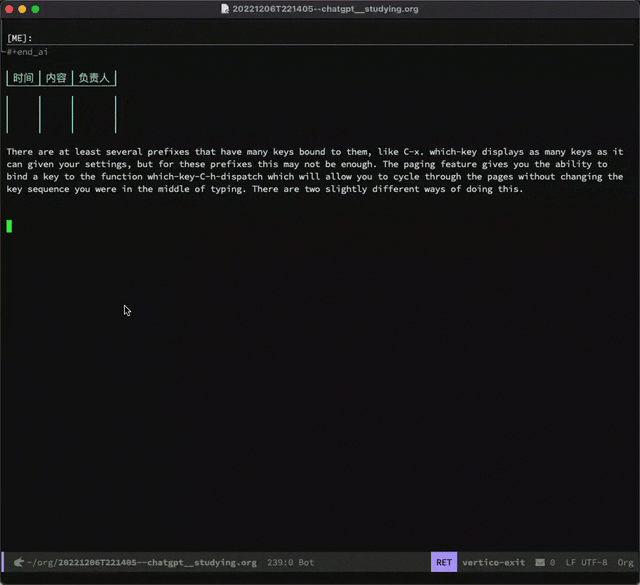Click the window title 20221206T221405--chatgpt__studying.org
Viewport: 640px width, 585px height.
click(325, 9)
